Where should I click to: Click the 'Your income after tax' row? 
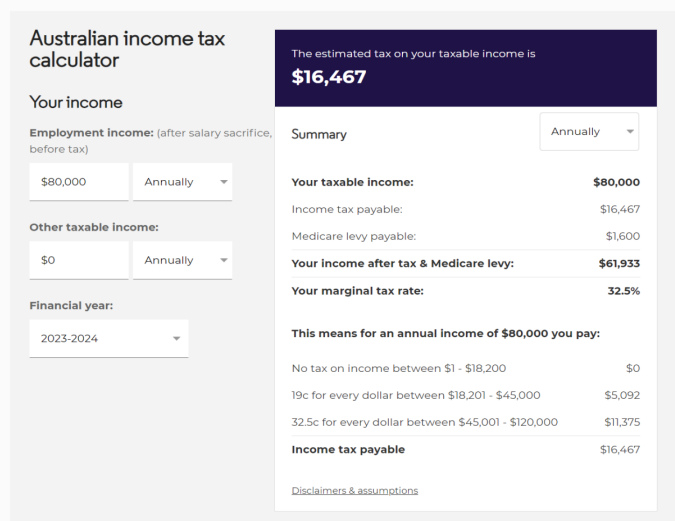466,263
